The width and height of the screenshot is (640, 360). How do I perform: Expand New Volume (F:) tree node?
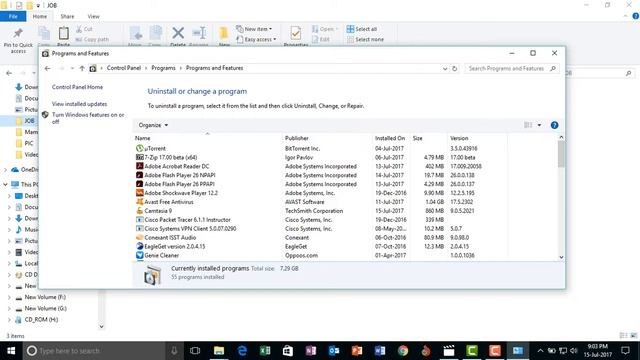[9, 298]
